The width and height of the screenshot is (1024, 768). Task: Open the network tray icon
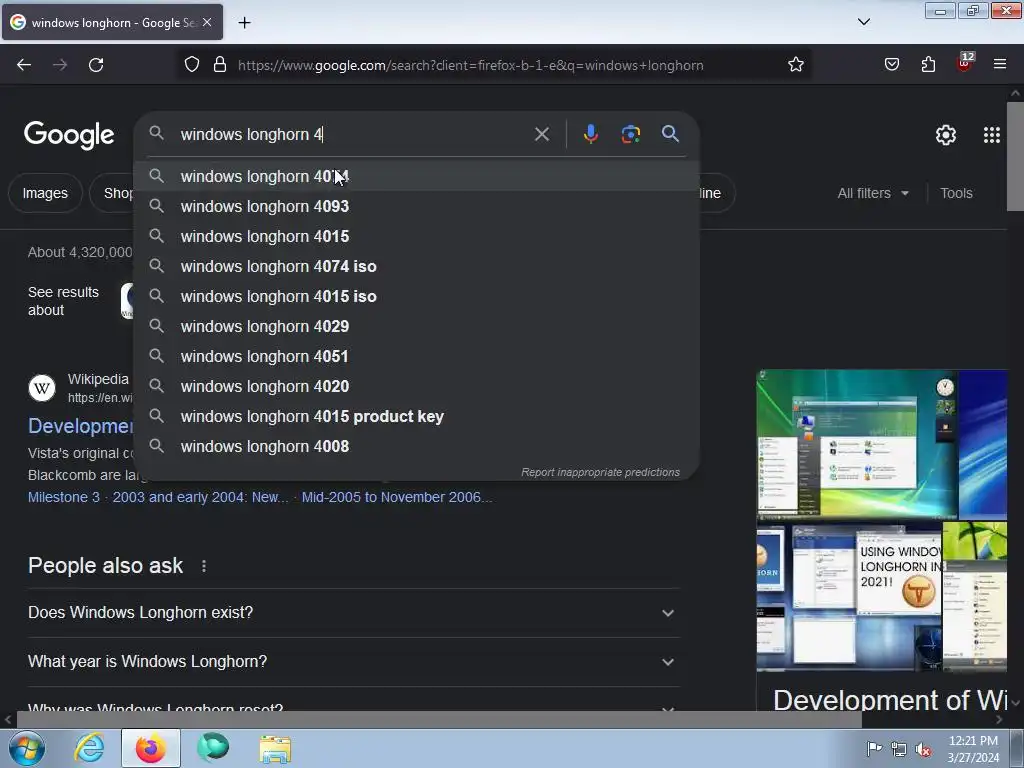point(899,749)
